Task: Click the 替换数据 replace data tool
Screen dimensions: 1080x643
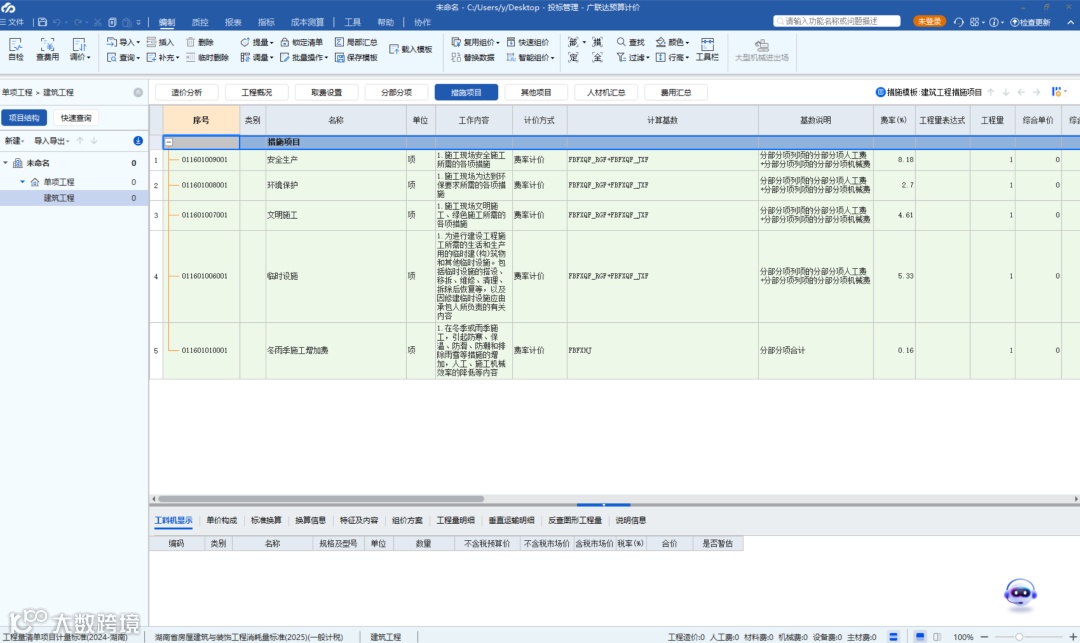Action: pos(472,58)
